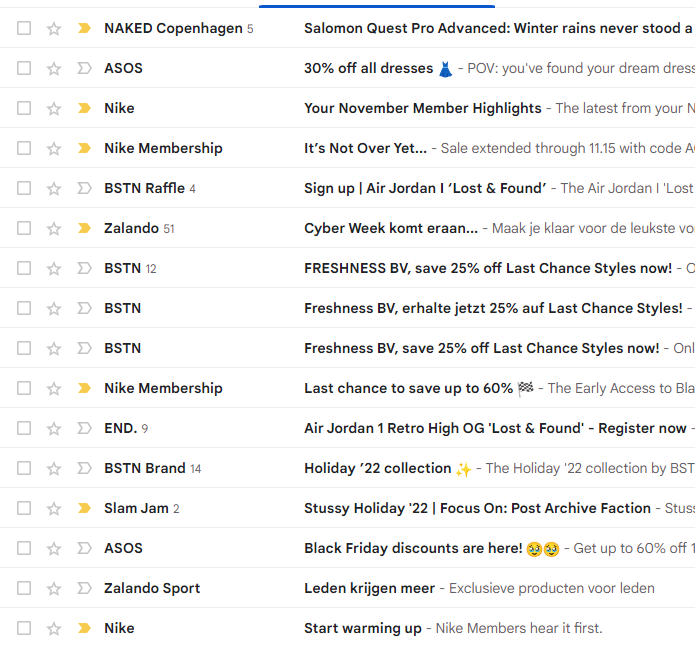Star the ASOS 30% off dresses email

(x=54, y=69)
